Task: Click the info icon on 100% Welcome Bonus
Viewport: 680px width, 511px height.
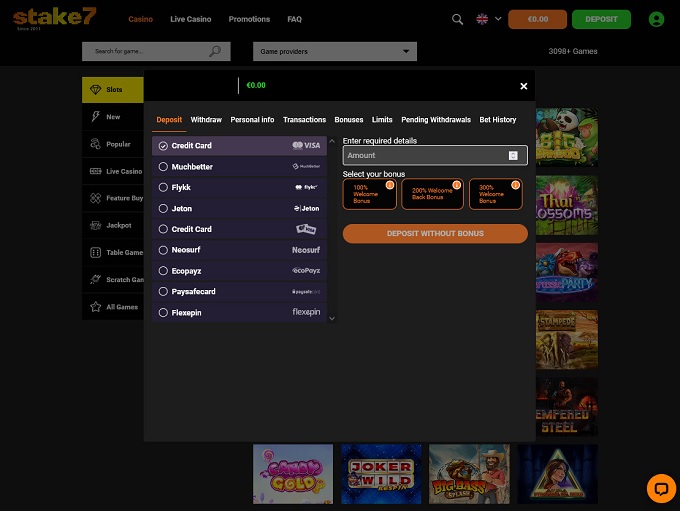Action: (390, 185)
